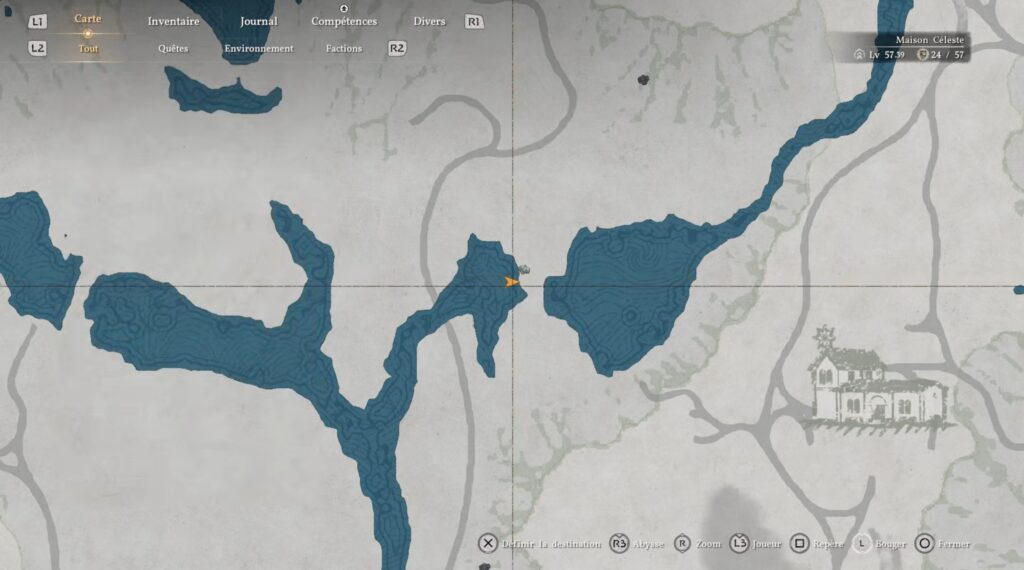1024x570 pixels.
Task: Go to the Divers tab
Action: pos(429,21)
